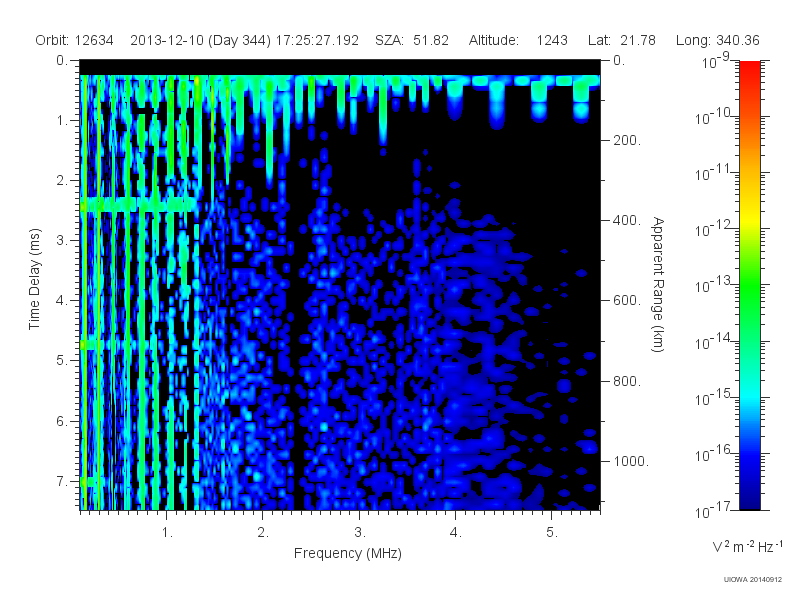Click the 'Long: 340.36' value
Screen dimensions: 800x600
717,40
